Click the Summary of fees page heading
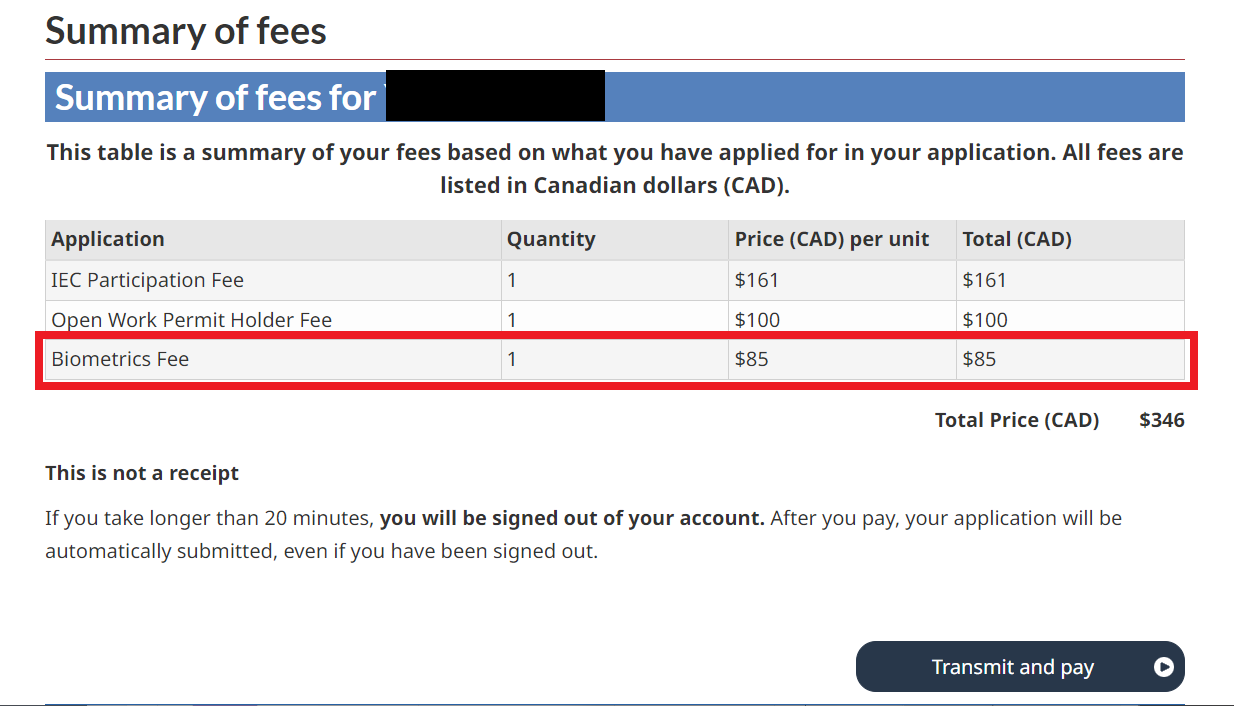Viewport: 1234px width, 706px height. 186,31
